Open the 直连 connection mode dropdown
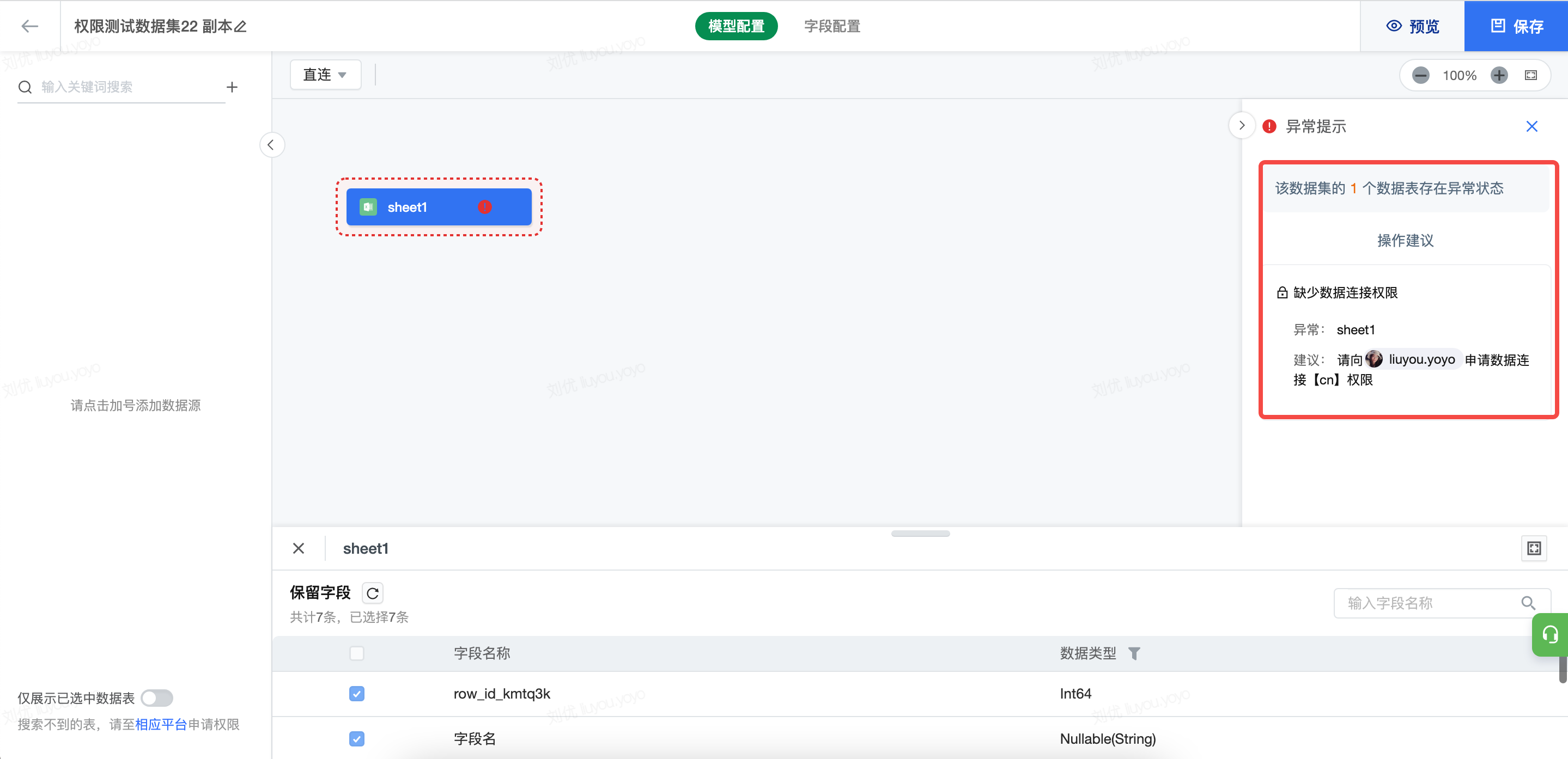The image size is (1568, 759). point(325,75)
